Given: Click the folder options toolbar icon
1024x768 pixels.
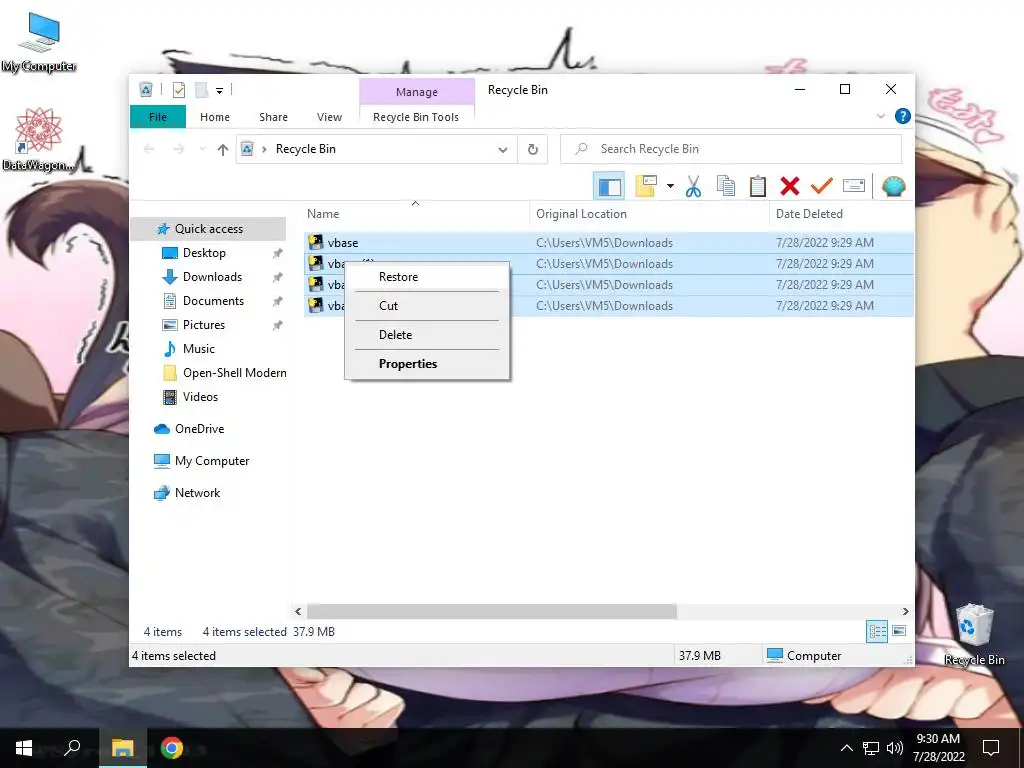Looking at the screenshot, I should click(645, 186).
